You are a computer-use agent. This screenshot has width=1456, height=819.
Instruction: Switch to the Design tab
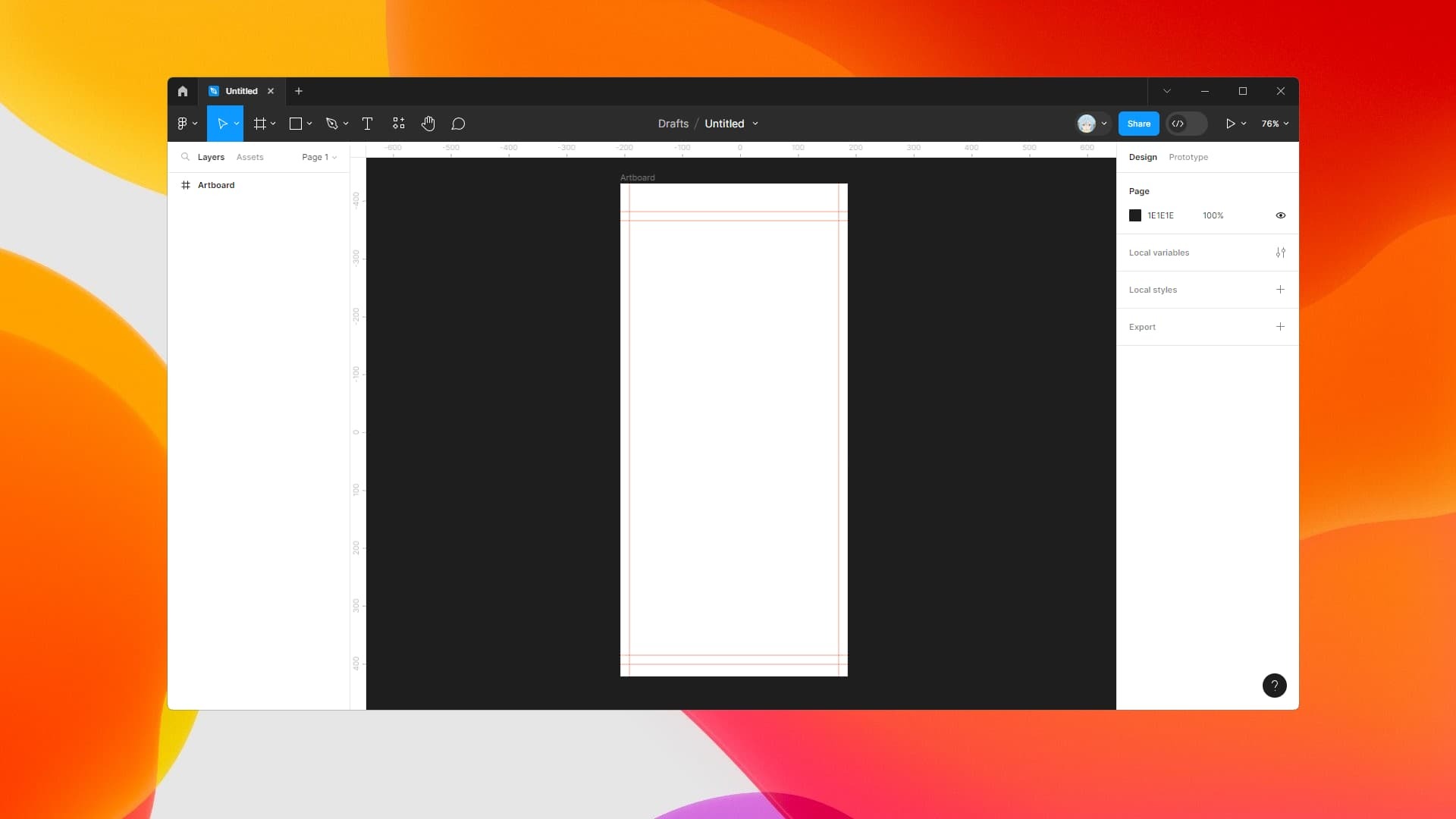coord(1143,157)
